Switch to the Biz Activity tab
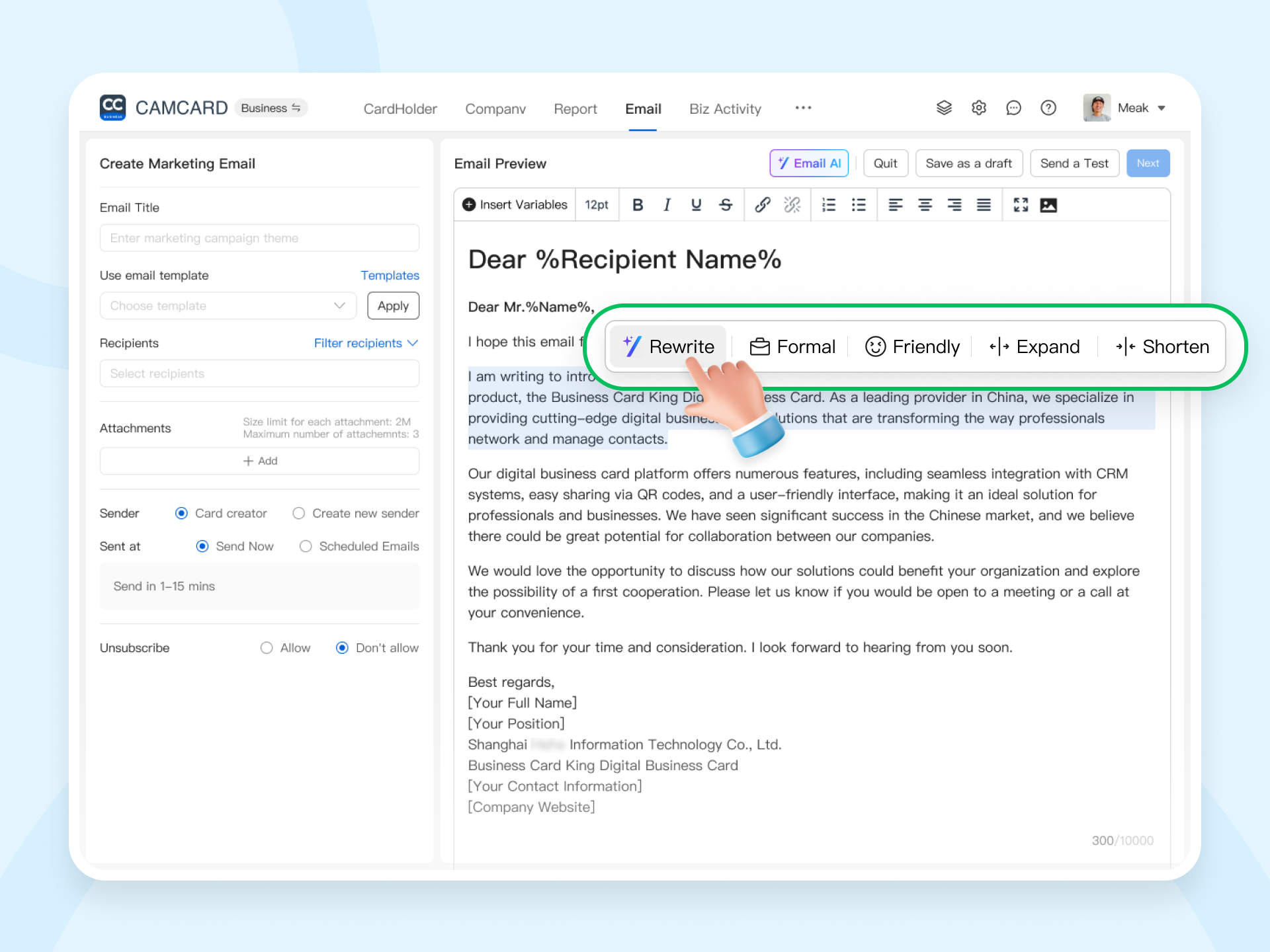Viewport: 1270px width, 952px height. tap(725, 109)
